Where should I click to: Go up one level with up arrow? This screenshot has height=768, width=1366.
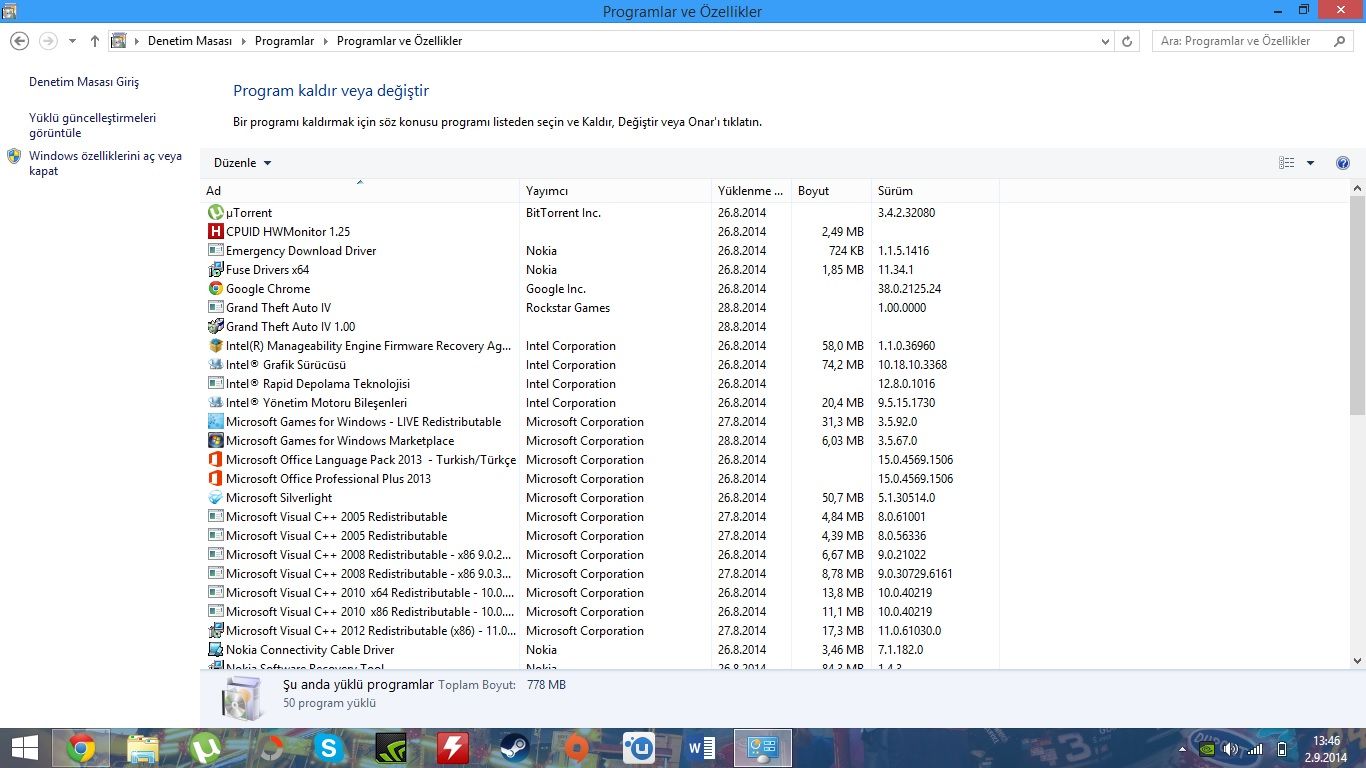click(x=95, y=41)
